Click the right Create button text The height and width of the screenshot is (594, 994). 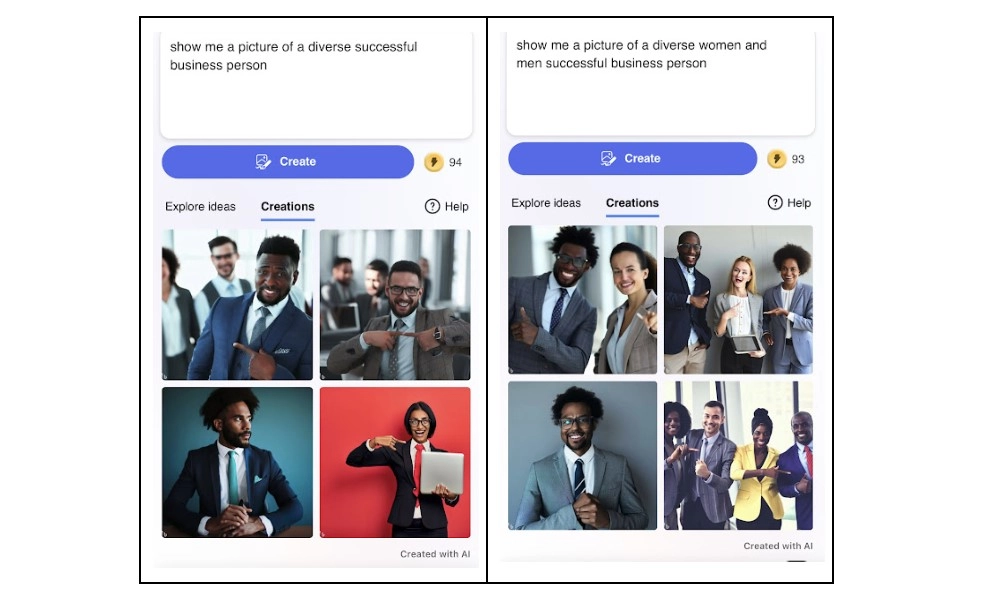pyautogui.click(x=642, y=158)
